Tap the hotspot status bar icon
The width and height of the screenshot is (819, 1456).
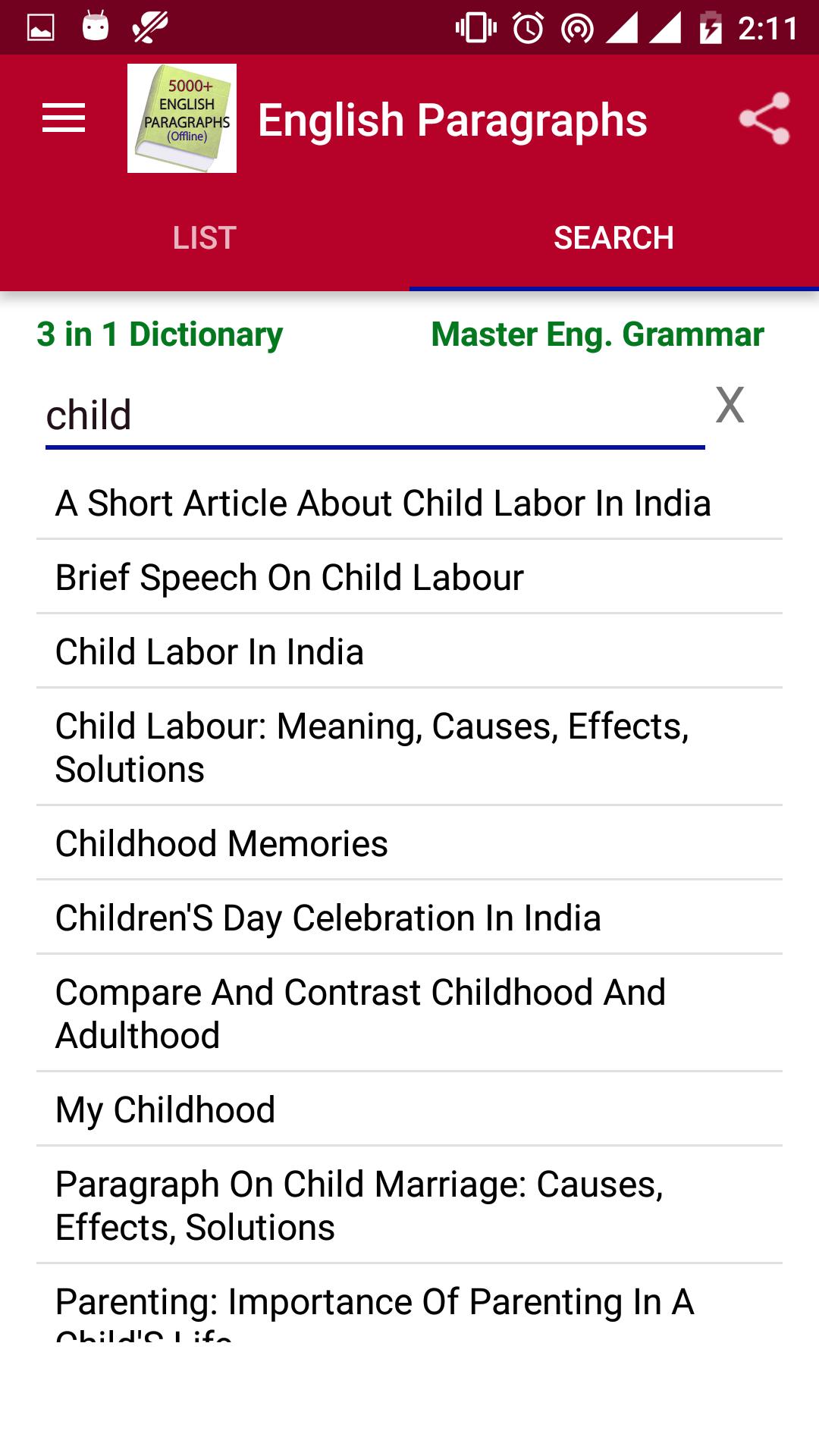tap(577, 29)
